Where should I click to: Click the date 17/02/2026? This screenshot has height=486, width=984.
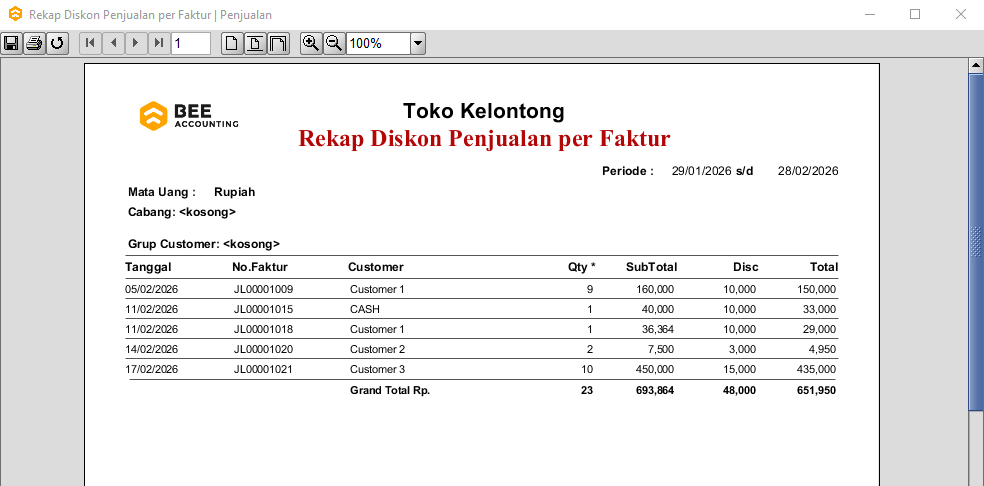pyautogui.click(x=152, y=369)
